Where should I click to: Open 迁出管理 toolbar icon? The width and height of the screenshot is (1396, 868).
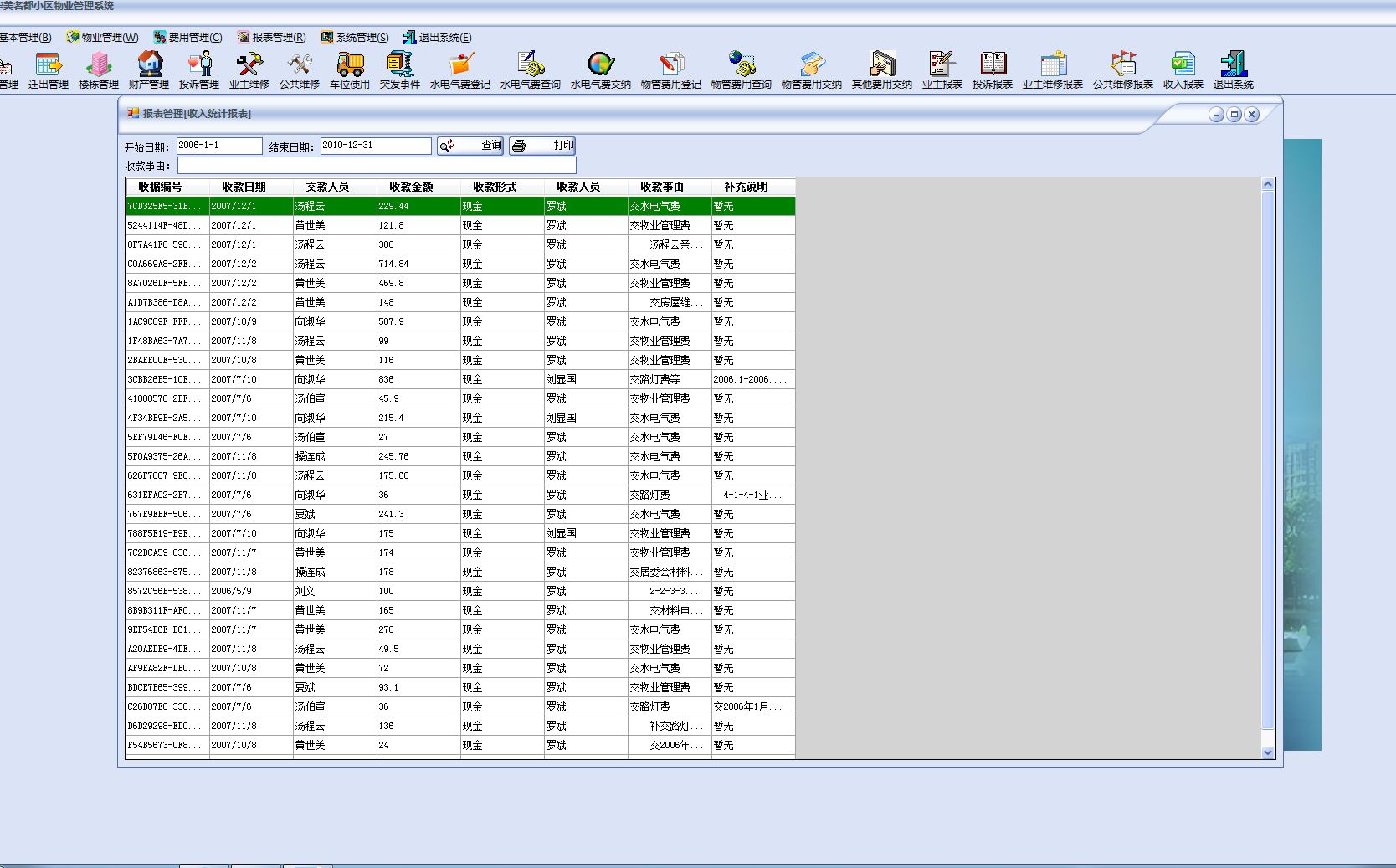[x=49, y=70]
